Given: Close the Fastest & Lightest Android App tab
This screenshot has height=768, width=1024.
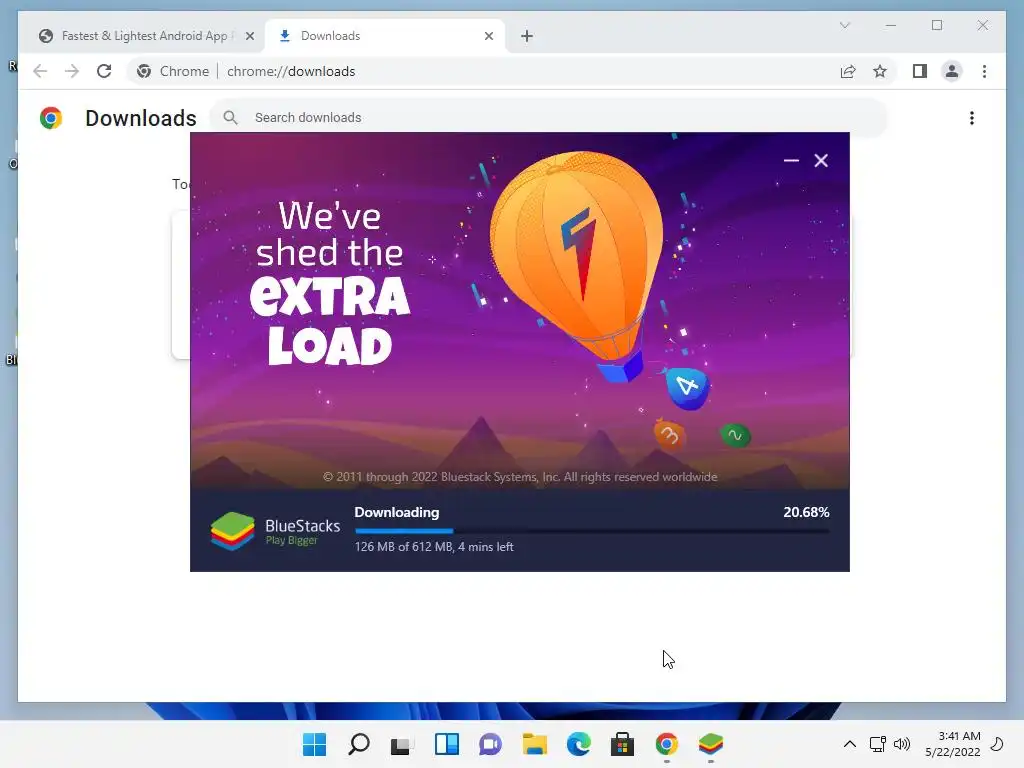Looking at the screenshot, I should tap(249, 36).
